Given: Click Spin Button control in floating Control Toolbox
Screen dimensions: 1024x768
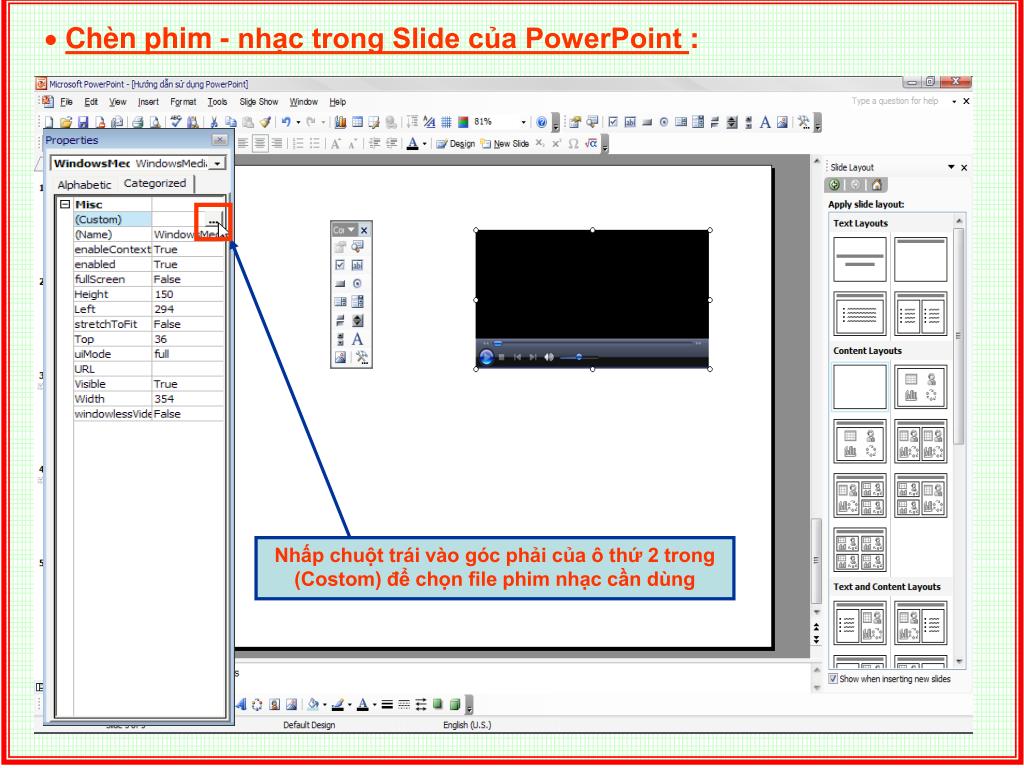Looking at the screenshot, I should tap(357, 321).
